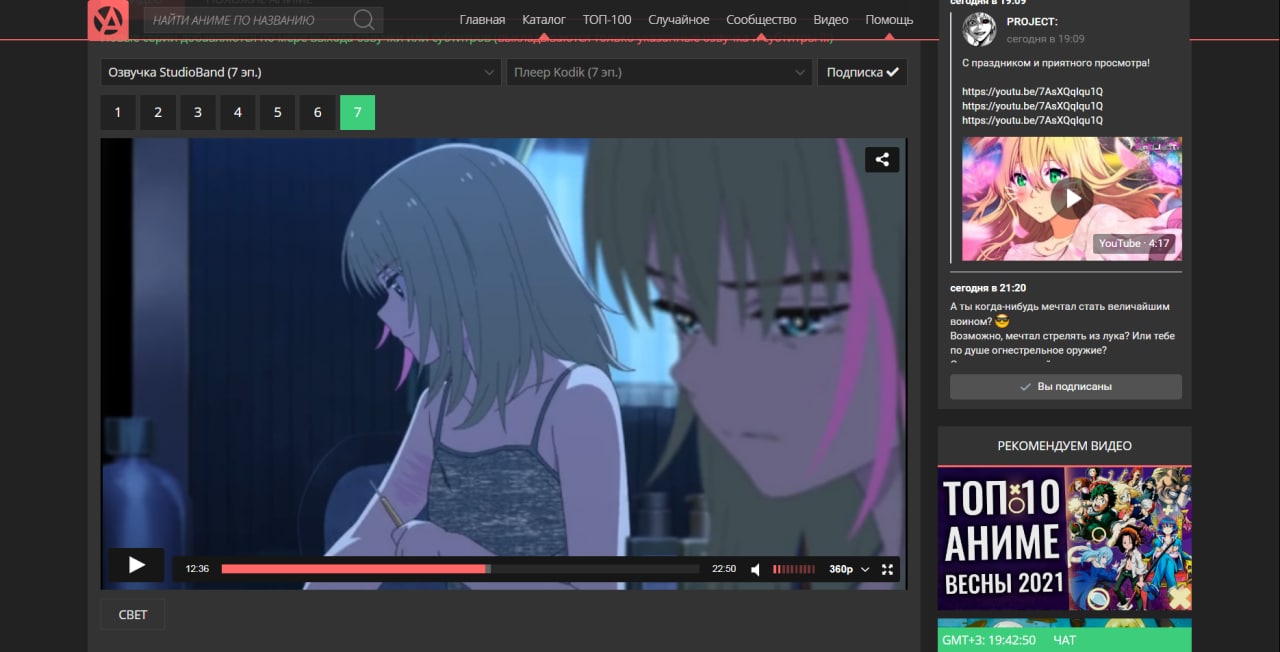Select episode 1
The height and width of the screenshot is (652, 1280).
point(118,112)
